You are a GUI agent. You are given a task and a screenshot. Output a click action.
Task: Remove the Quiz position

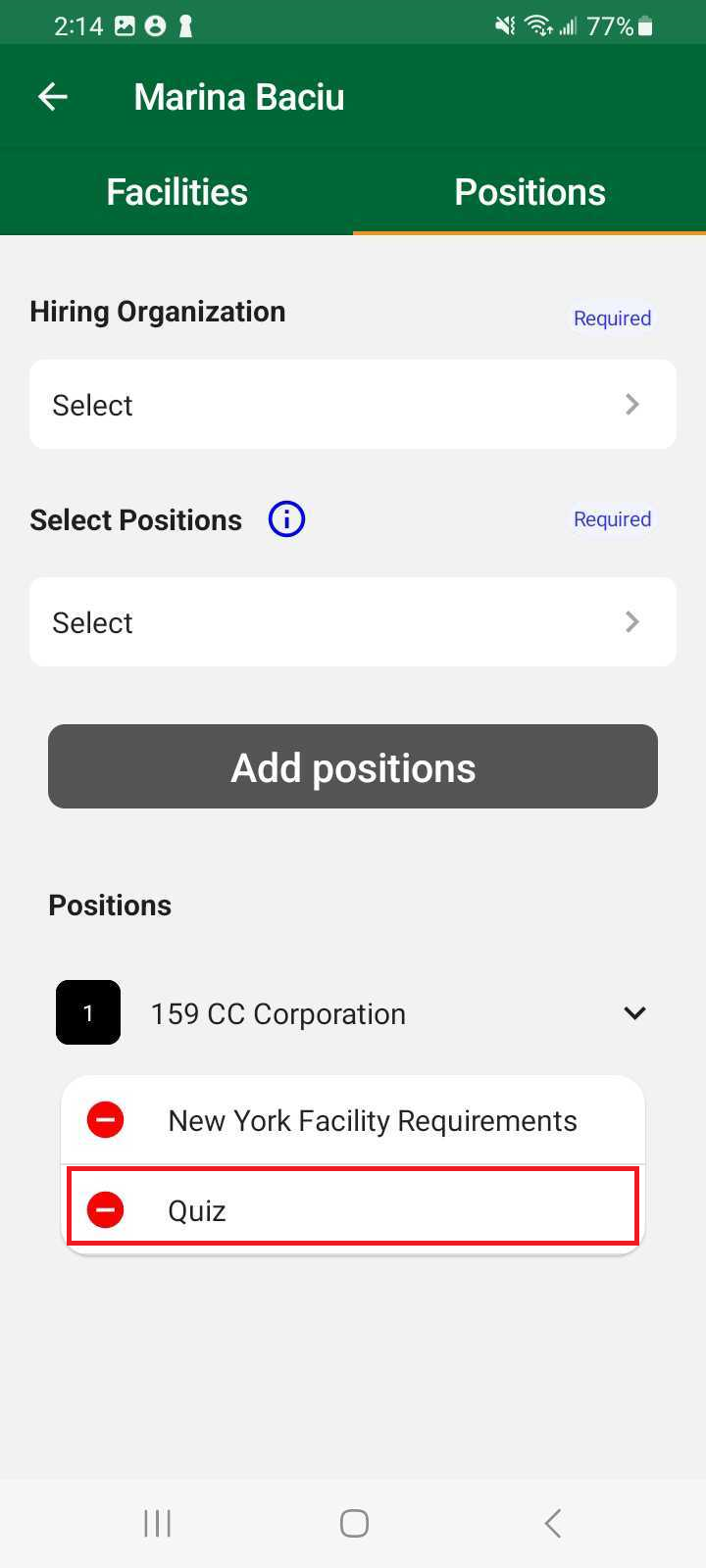click(105, 1210)
